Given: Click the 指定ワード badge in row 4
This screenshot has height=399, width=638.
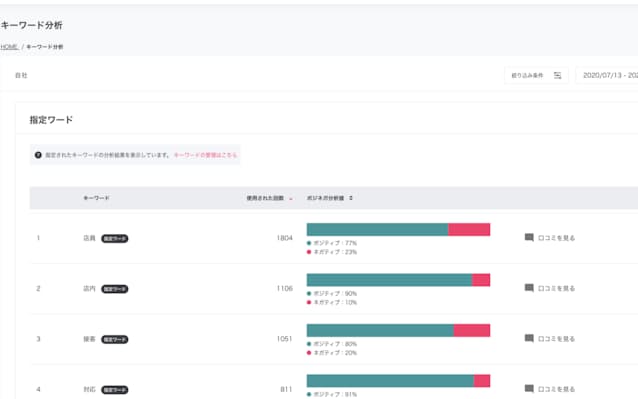Looking at the screenshot, I should tap(115, 390).
